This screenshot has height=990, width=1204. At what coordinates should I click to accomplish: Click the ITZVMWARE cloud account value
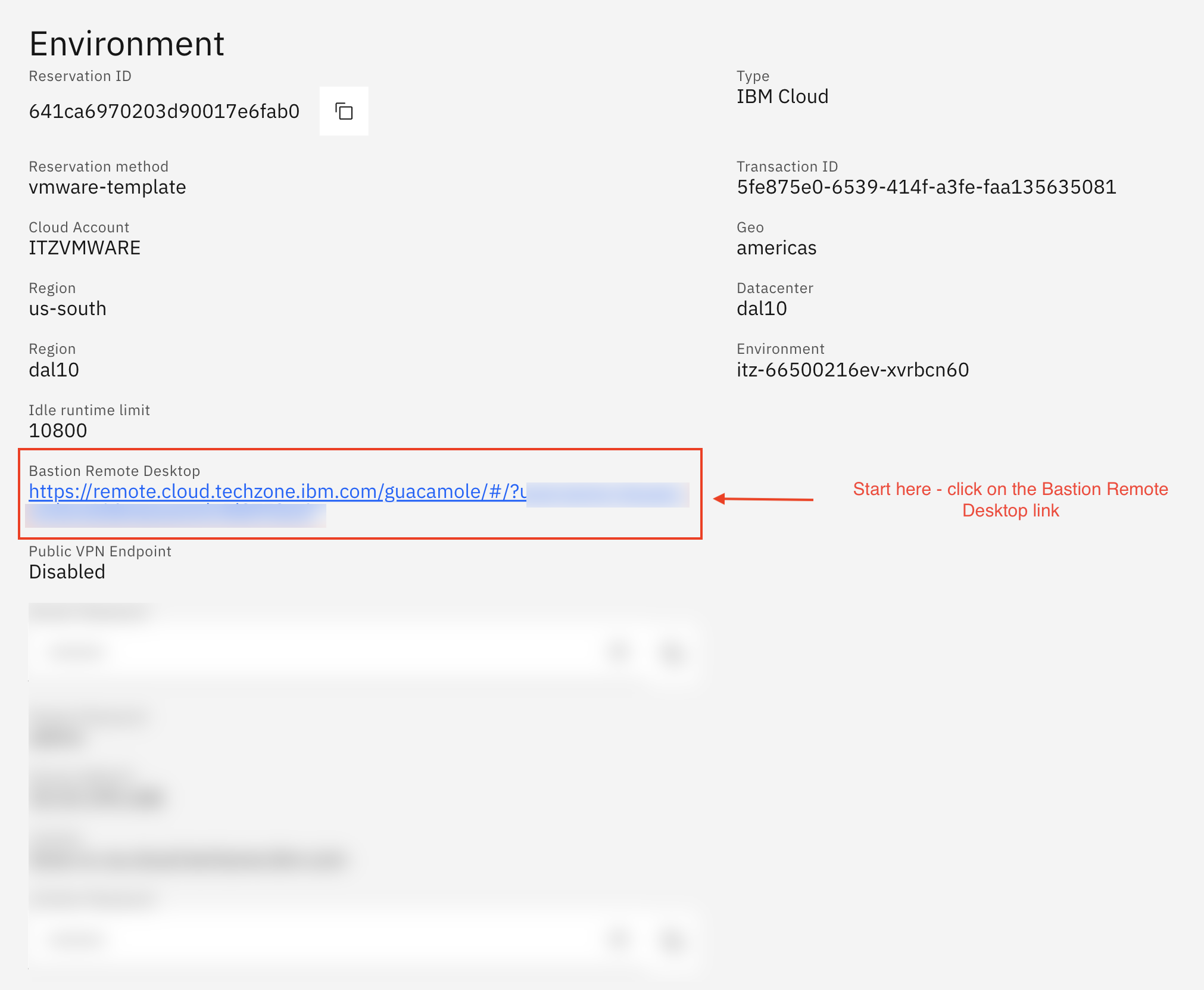tap(85, 248)
